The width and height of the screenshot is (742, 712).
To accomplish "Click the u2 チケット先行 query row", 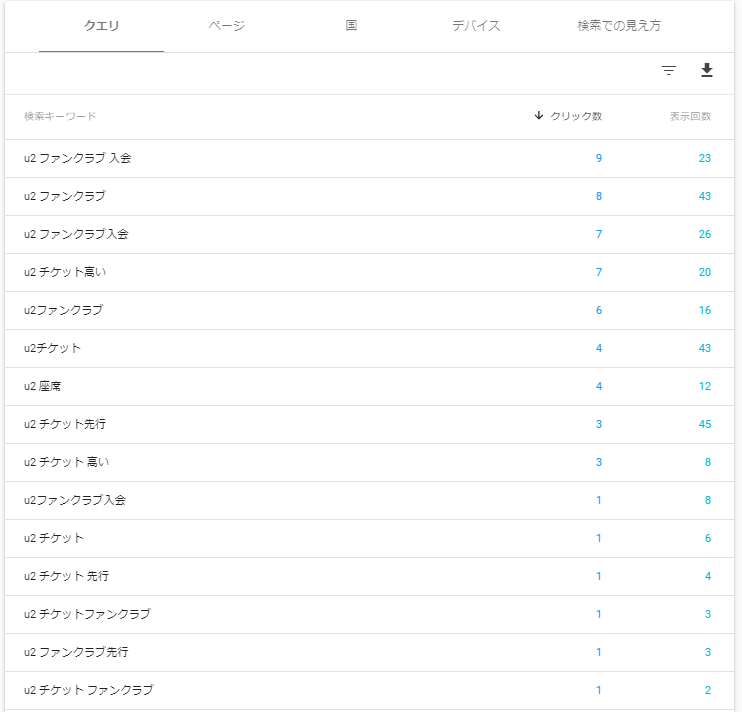I will point(369,424).
